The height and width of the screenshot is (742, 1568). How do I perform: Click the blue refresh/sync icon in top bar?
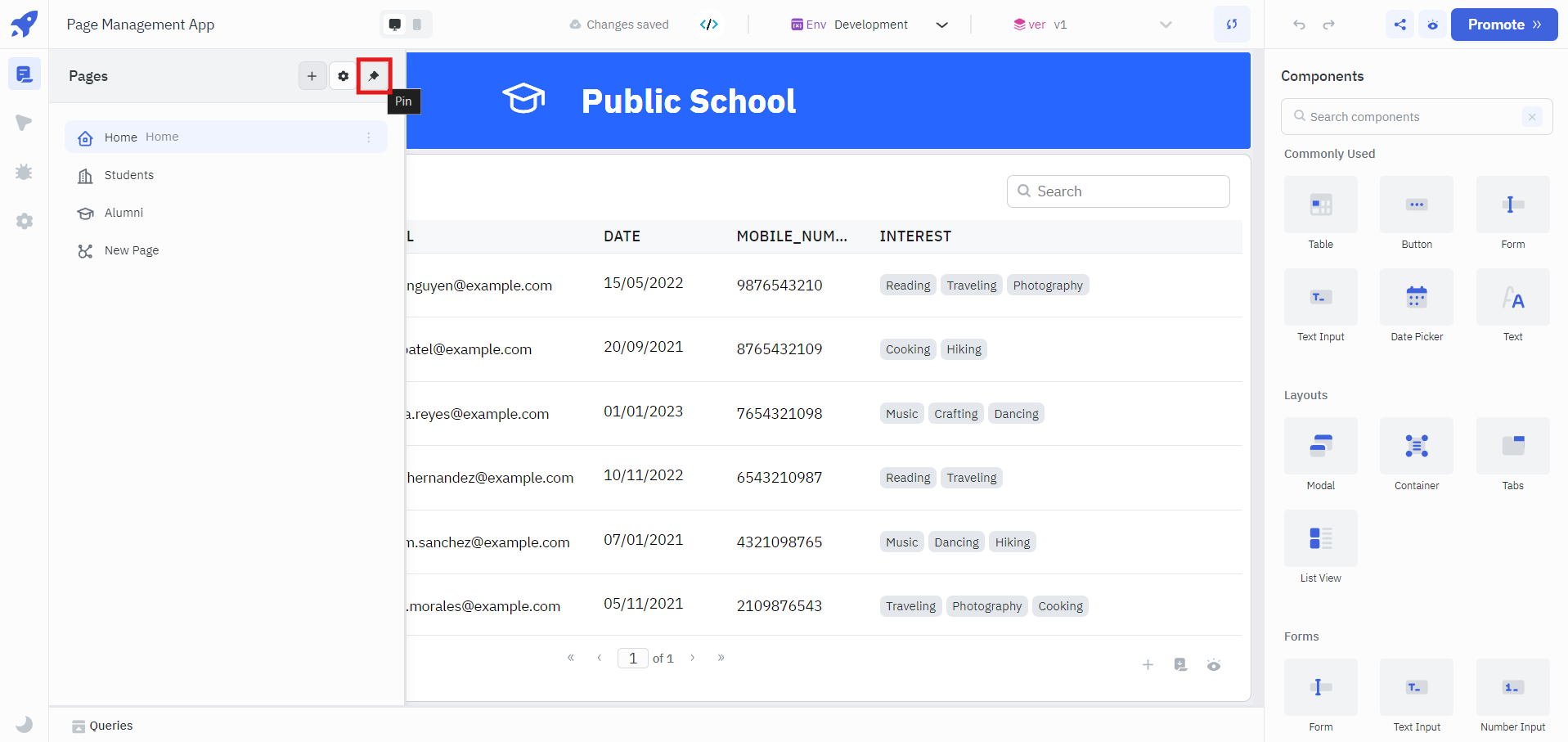coord(1232,25)
